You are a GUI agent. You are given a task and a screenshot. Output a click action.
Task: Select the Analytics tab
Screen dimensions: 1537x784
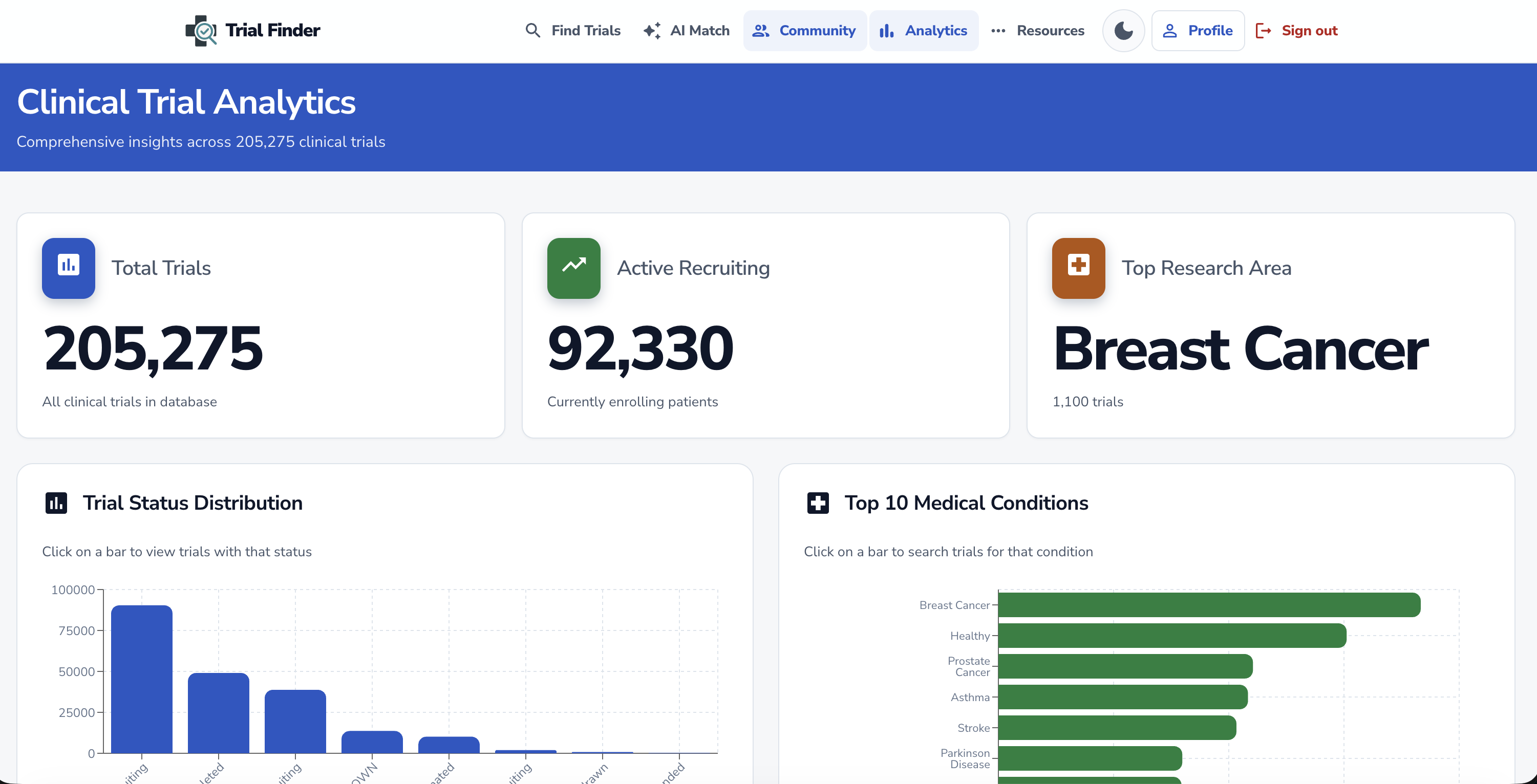(x=924, y=30)
